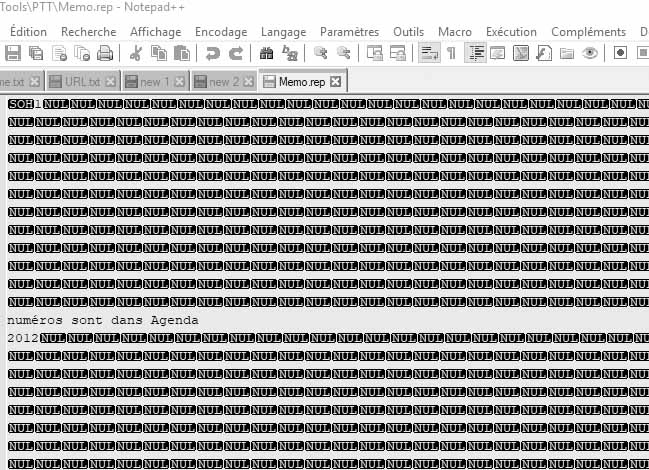Open the Langage menu
The image size is (649, 470).
click(284, 32)
